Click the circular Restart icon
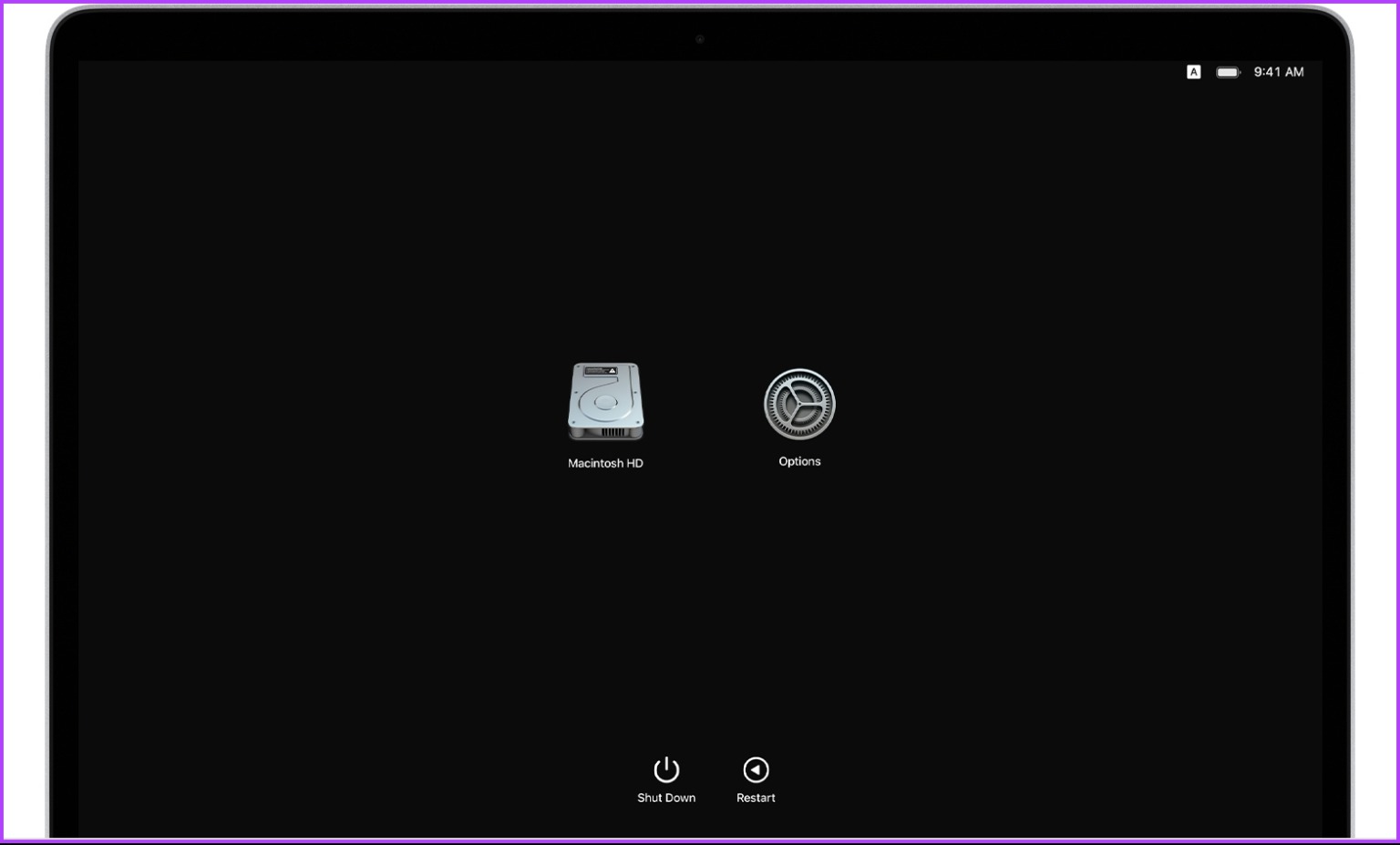Image resolution: width=1400 pixels, height=845 pixels. 756,768
